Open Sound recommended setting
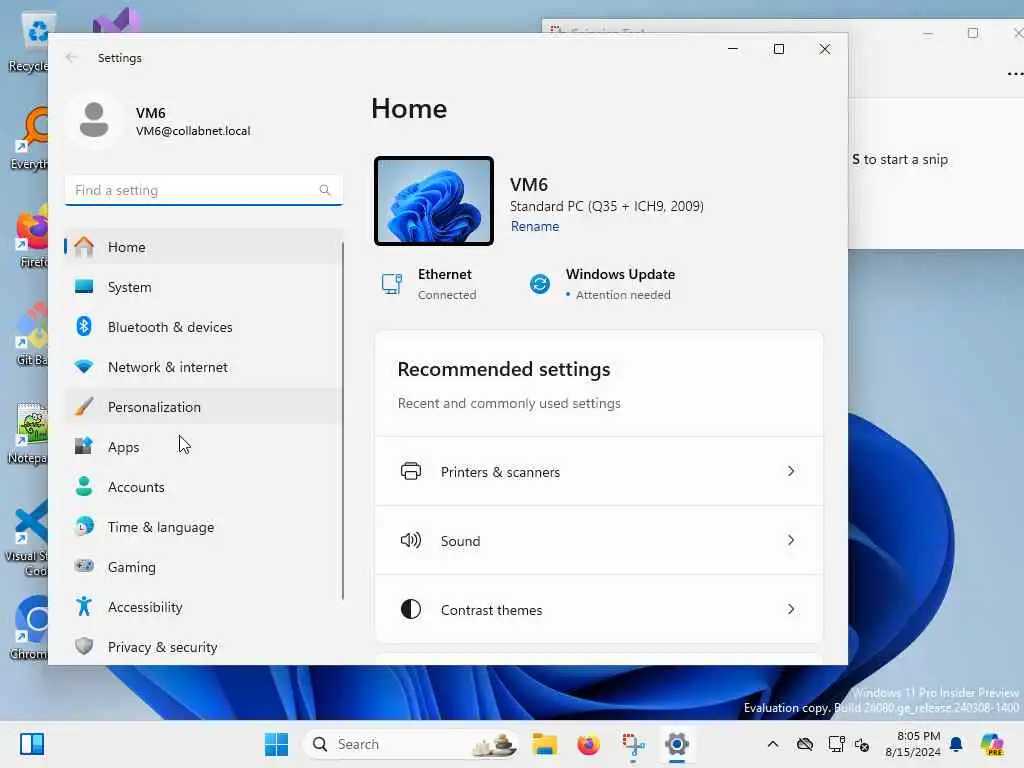 point(598,541)
